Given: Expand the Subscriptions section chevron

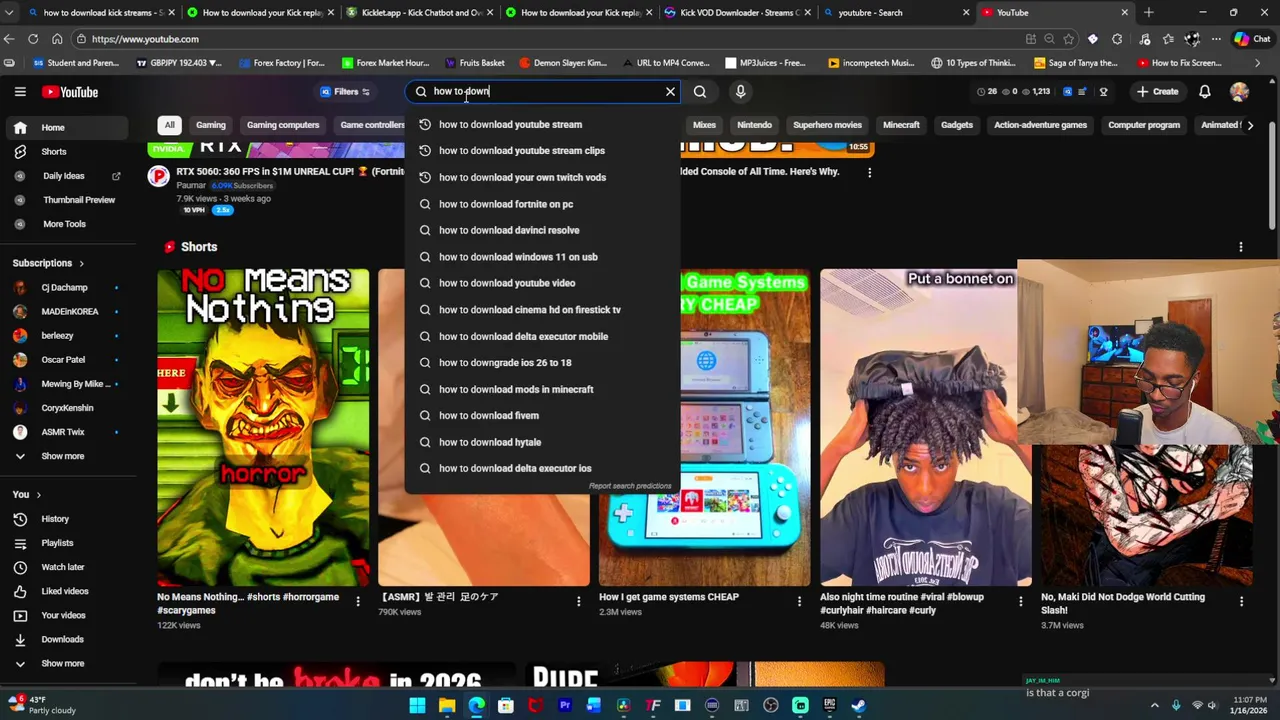Looking at the screenshot, I should pos(81,263).
